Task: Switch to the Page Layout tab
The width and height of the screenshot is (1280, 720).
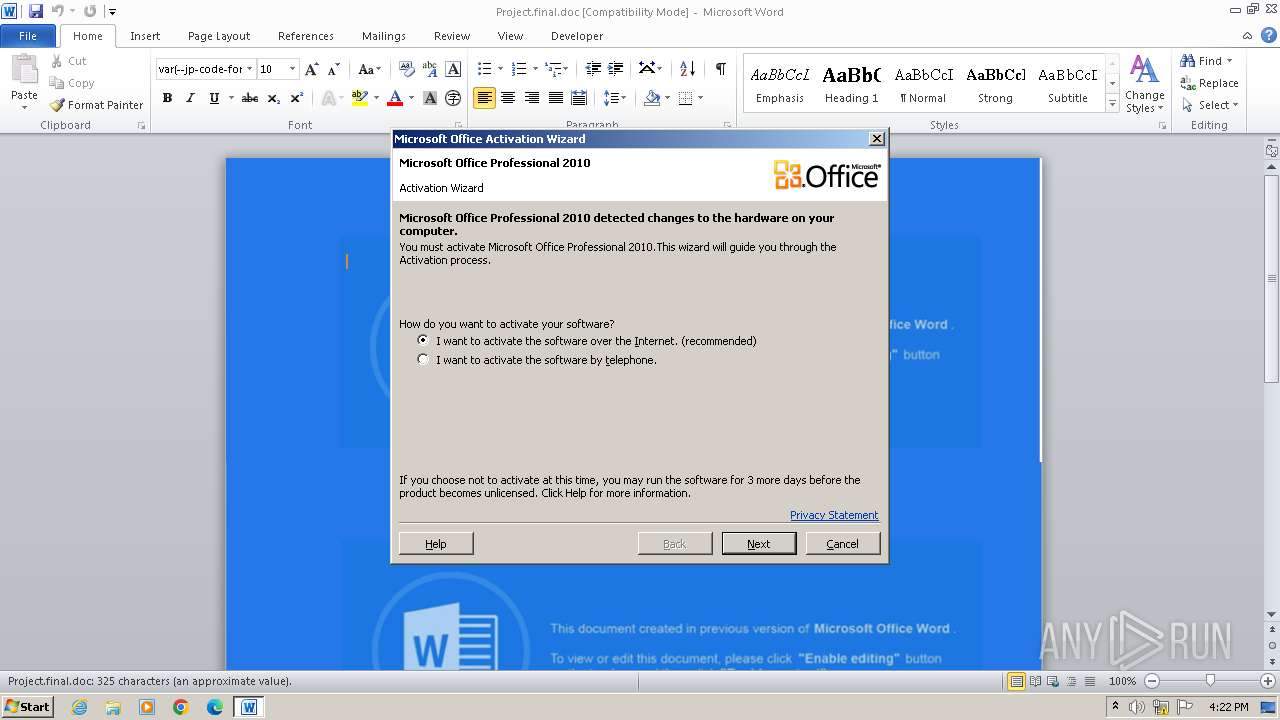Action: (219, 36)
